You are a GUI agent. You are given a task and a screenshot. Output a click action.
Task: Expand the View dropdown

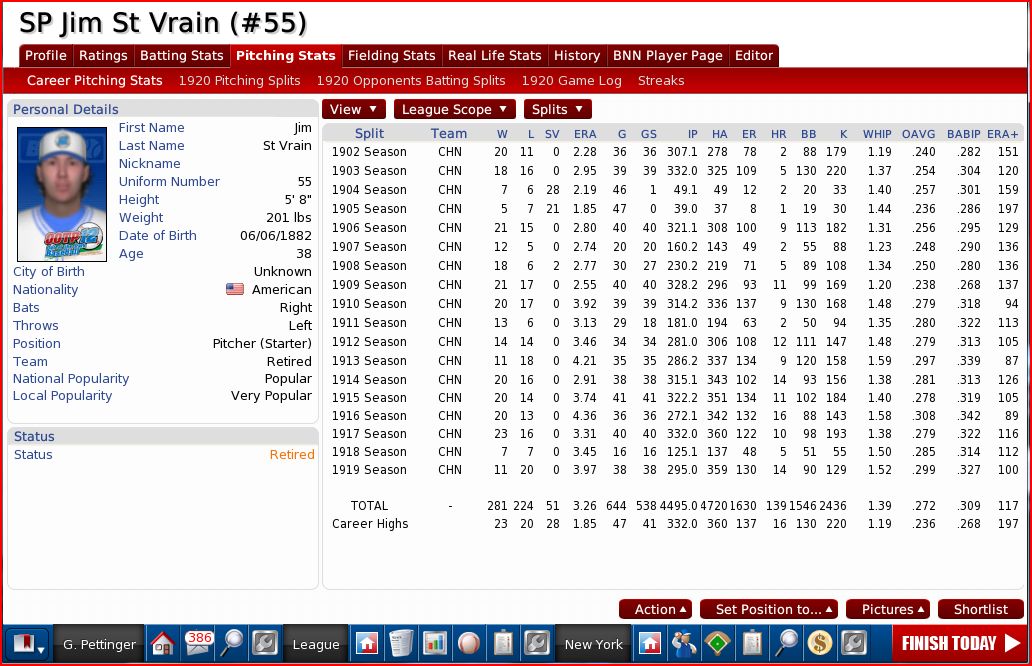coord(353,109)
